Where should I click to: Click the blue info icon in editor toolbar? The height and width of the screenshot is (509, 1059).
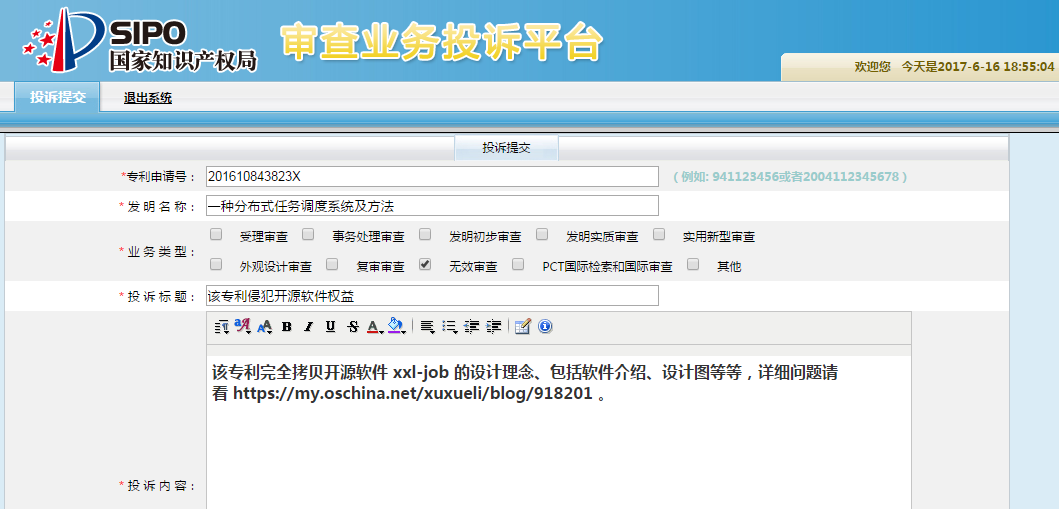click(x=545, y=327)
